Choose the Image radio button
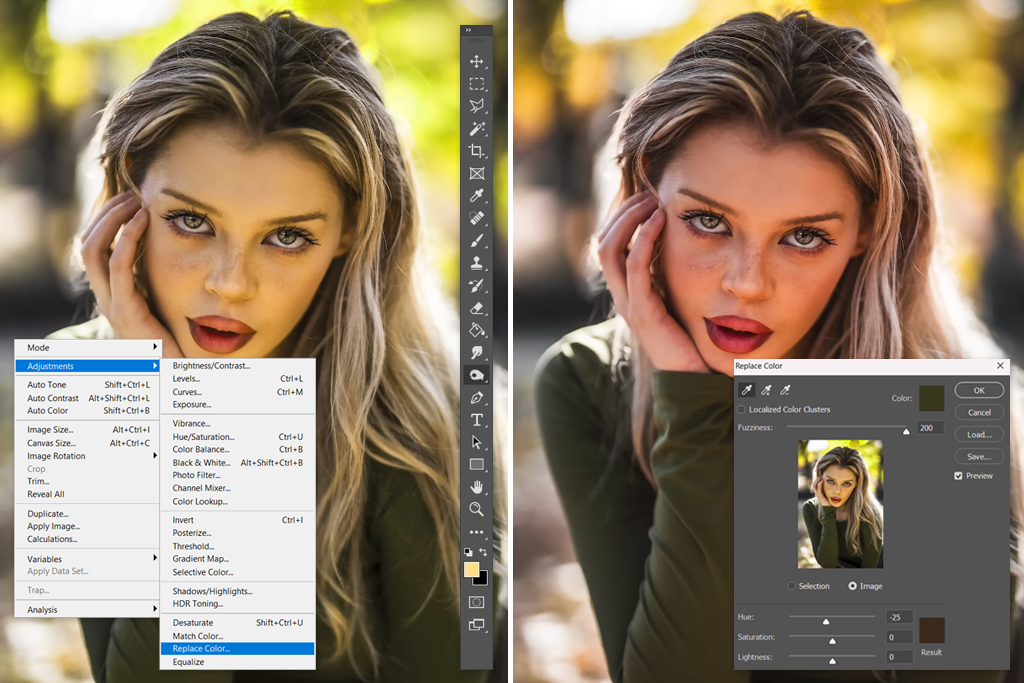 (x=852, y=586)
